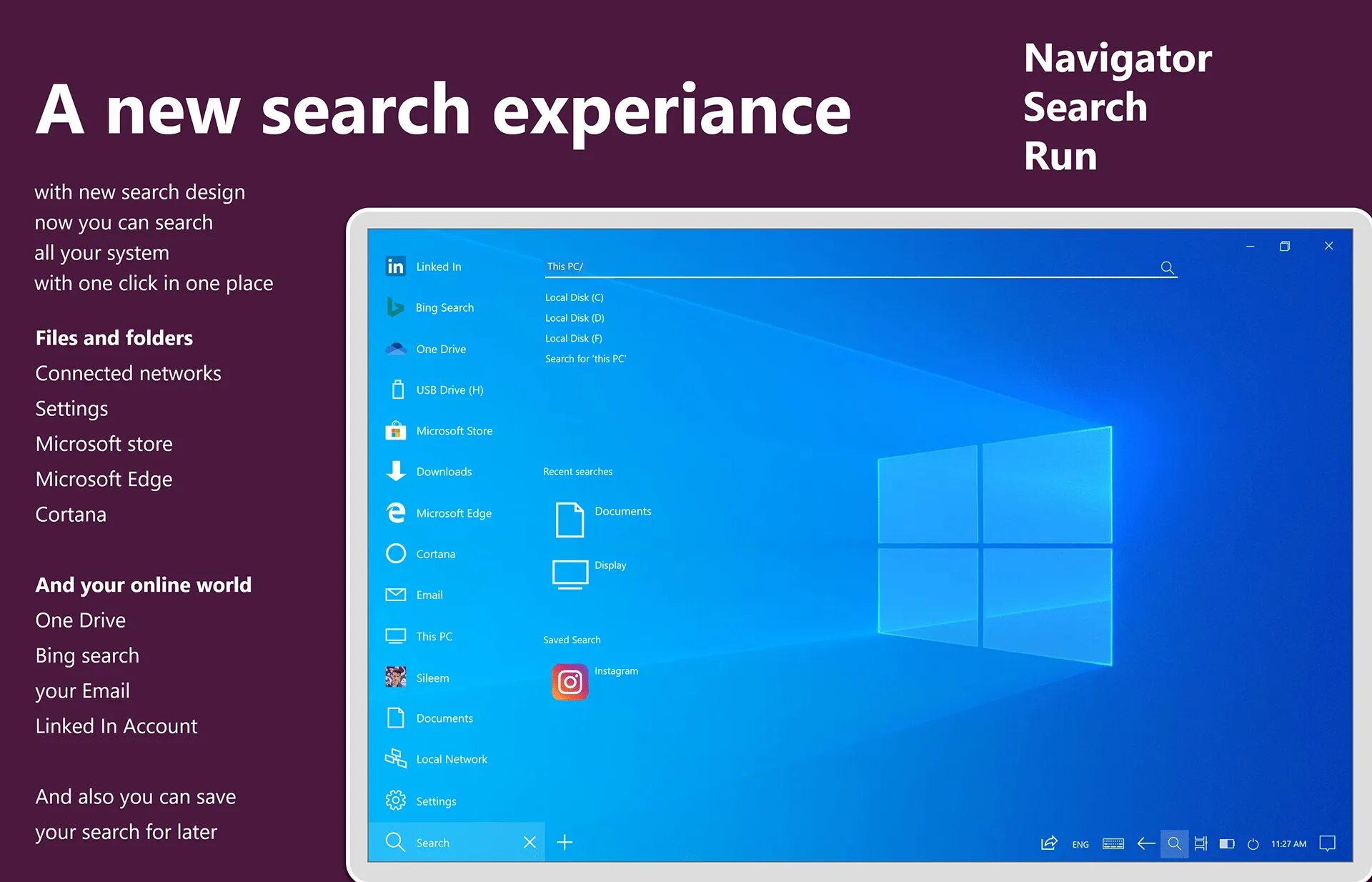Click the Bing Search logo icon

point(395,307)
